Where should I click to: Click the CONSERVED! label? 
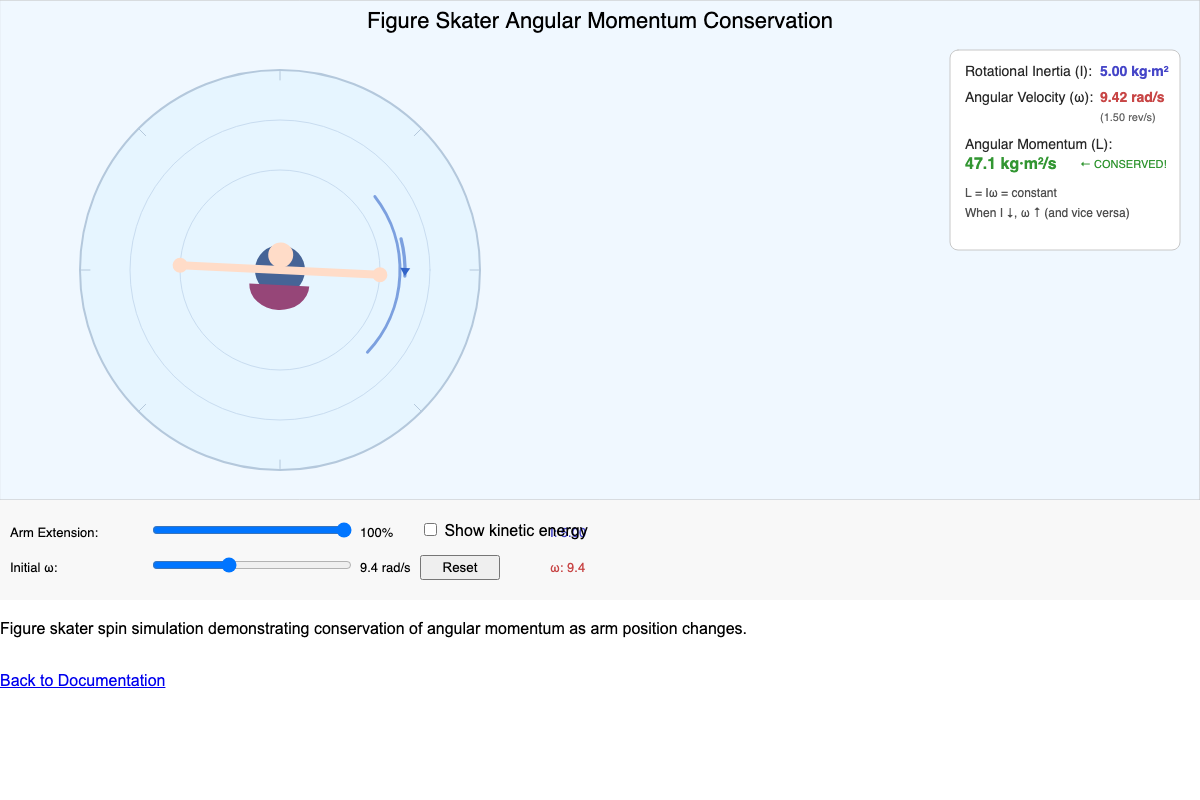(1122, 163)
